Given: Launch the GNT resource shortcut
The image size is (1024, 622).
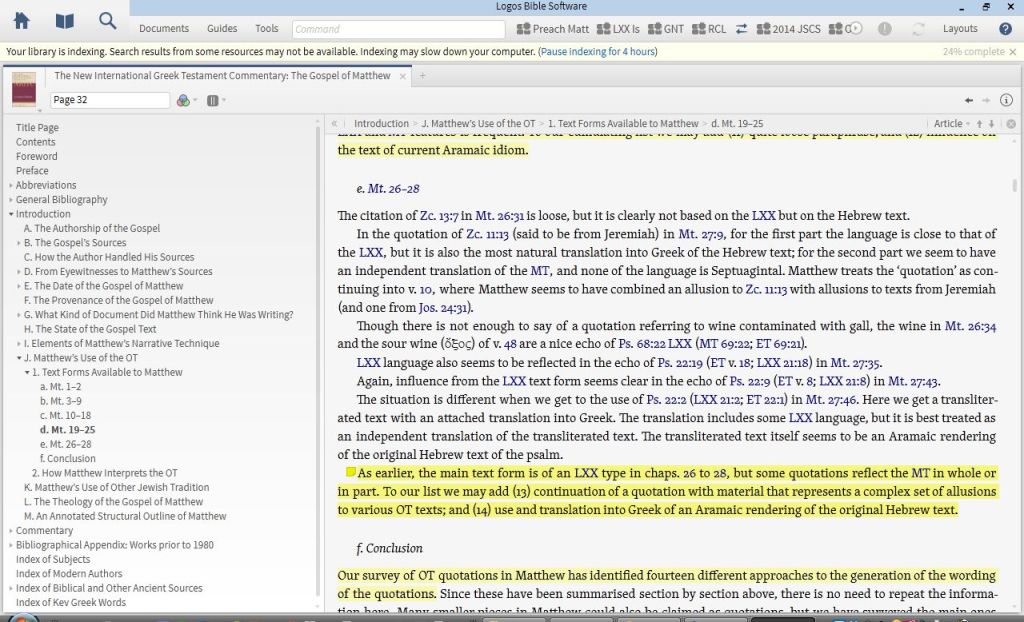Looking at the screenshot, I should (x=666, y=29).
